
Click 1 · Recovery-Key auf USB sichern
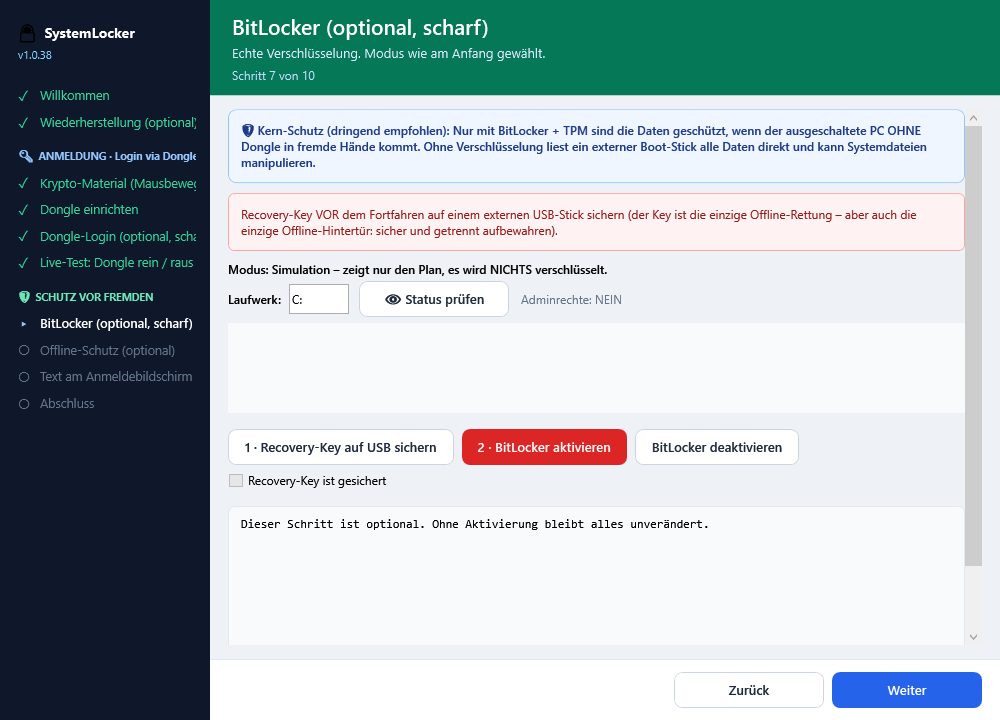[341, 447]
